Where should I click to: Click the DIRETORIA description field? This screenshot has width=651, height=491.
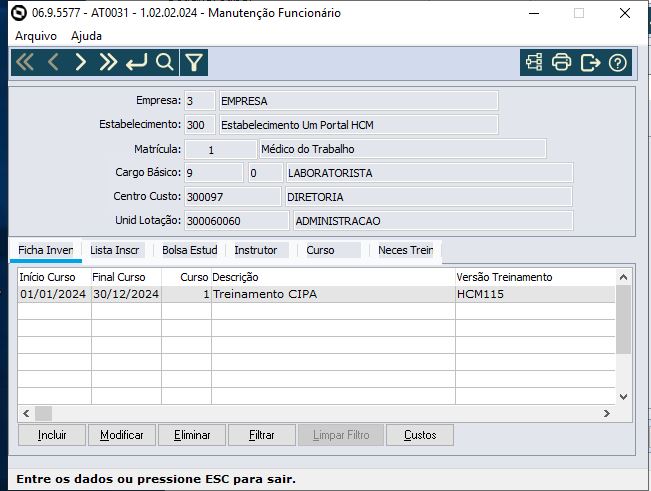pyautogui.click(x=428, y=197)
